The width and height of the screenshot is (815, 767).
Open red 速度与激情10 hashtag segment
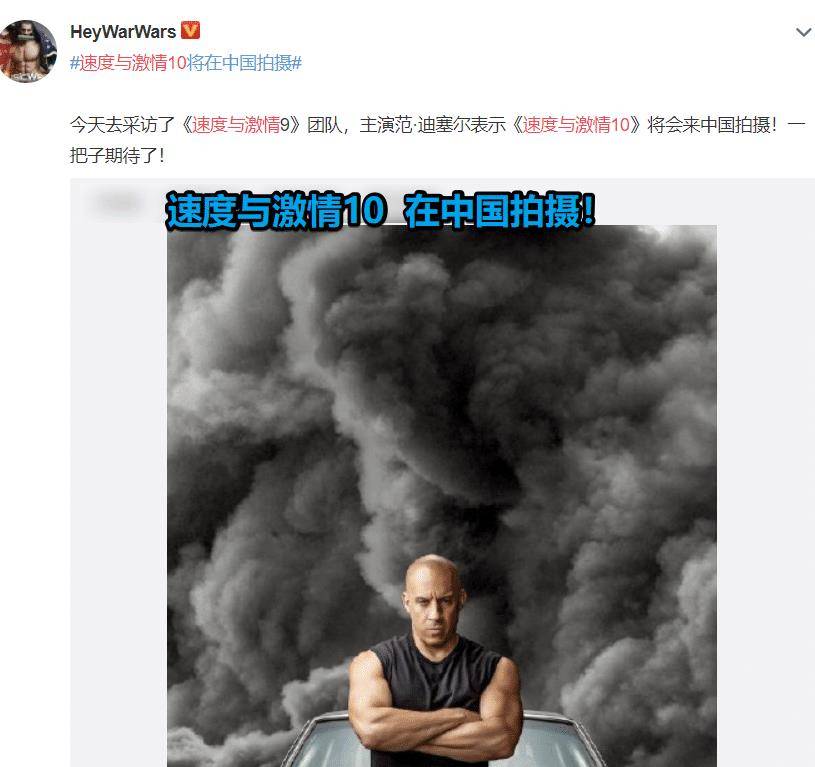[x=133, y=63]
